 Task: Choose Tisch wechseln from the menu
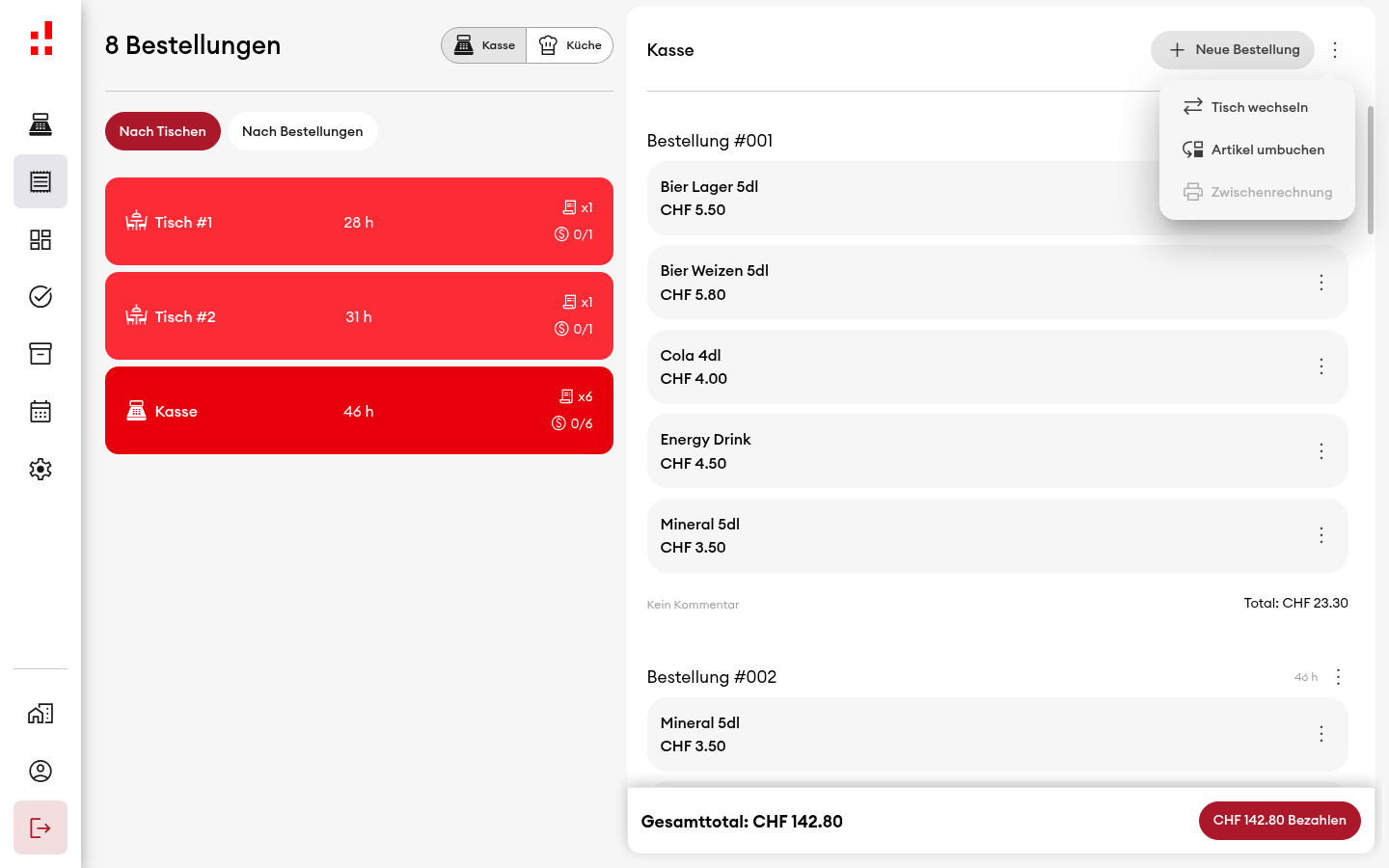[1257, 107]
